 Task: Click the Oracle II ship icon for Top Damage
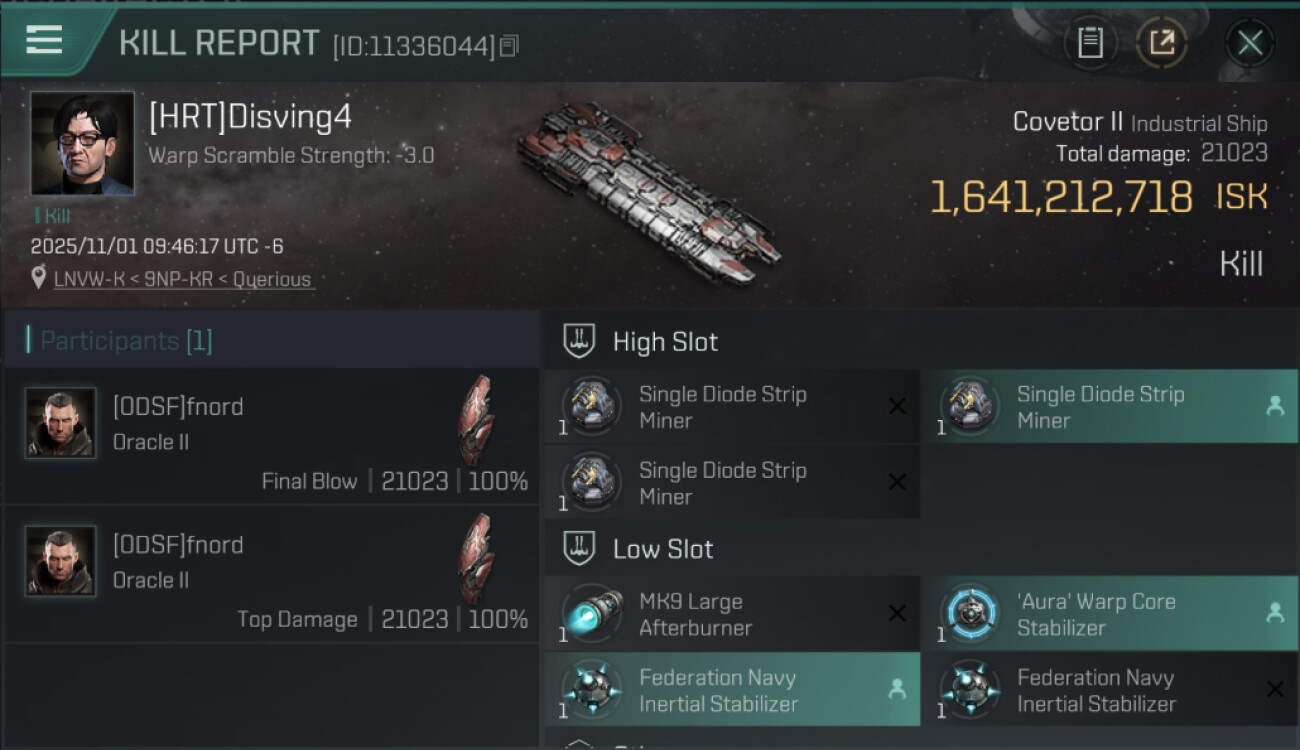click(476, 558)
